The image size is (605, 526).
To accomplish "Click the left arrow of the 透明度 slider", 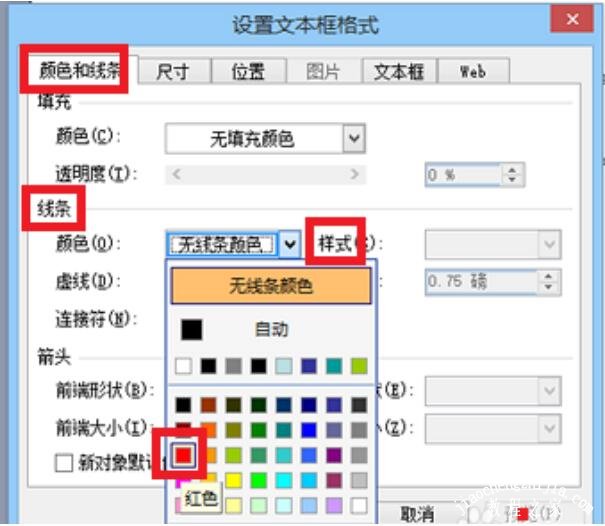I will point(176,174).
